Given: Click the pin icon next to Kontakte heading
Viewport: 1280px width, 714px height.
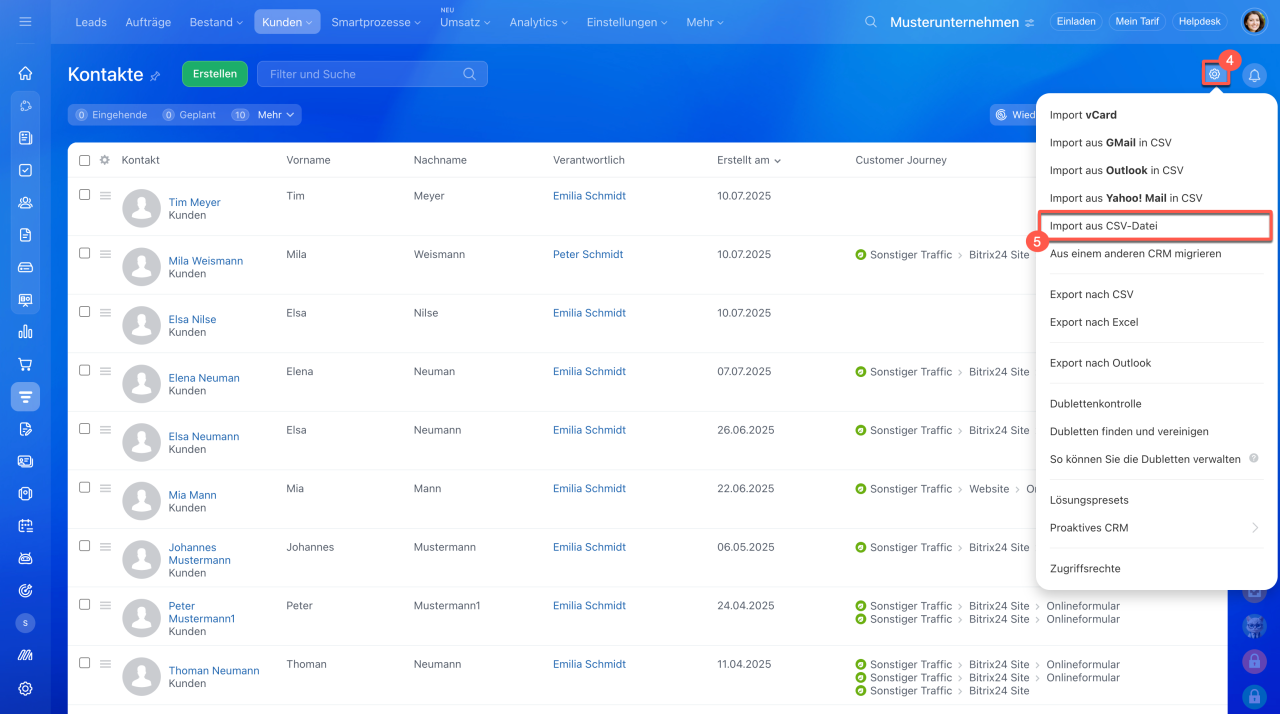Looking at the screenshot, I should tap(155, 76).
